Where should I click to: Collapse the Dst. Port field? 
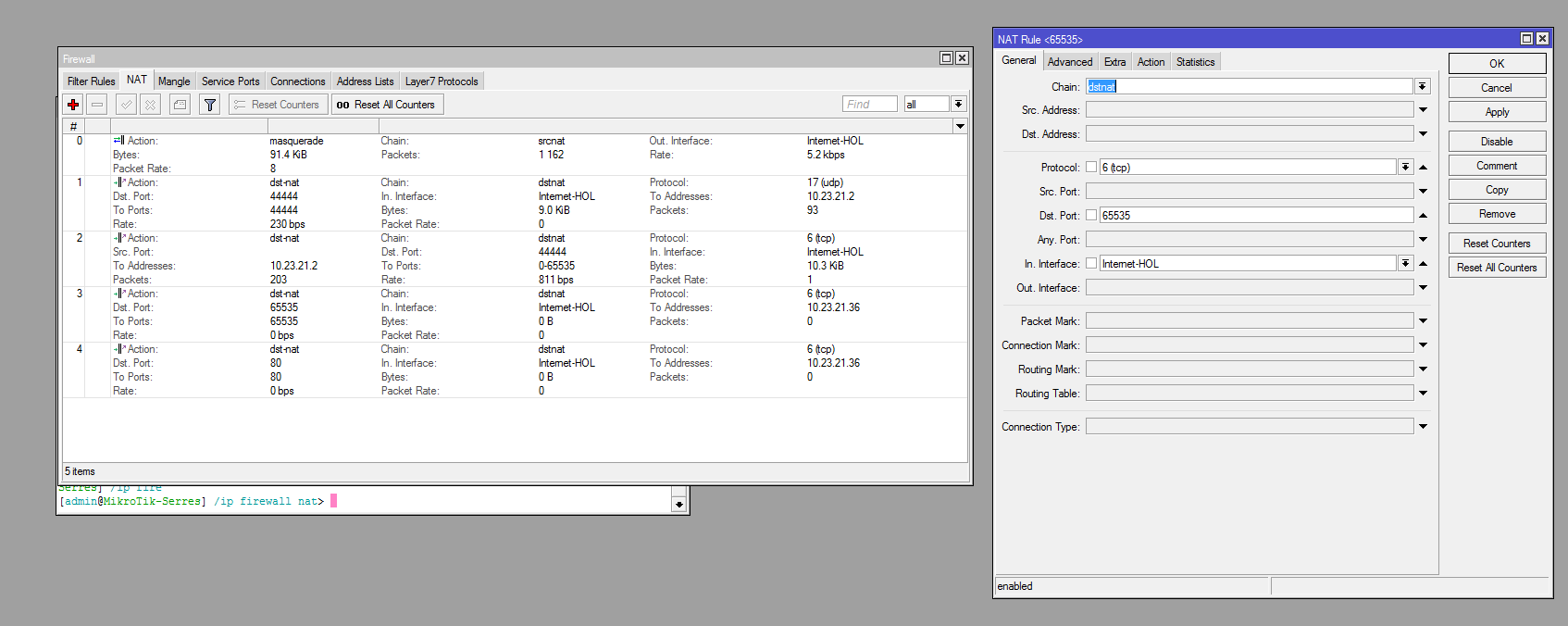(x=1423, y=216)
